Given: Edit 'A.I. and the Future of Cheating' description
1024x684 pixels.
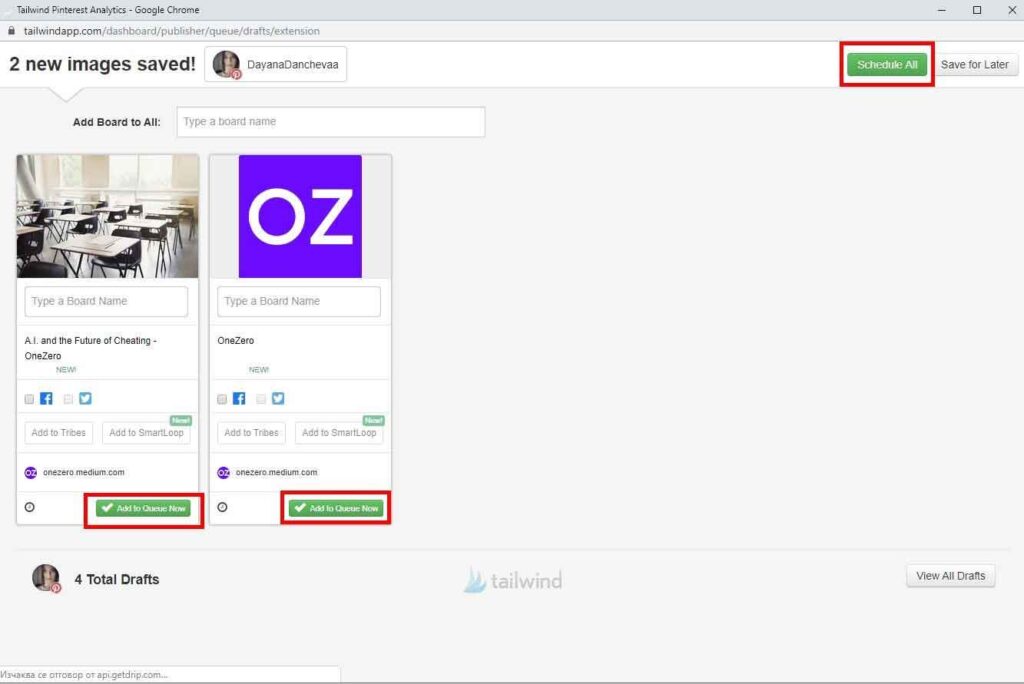Looking at the screenshot, I should click(x=90, y=348).
